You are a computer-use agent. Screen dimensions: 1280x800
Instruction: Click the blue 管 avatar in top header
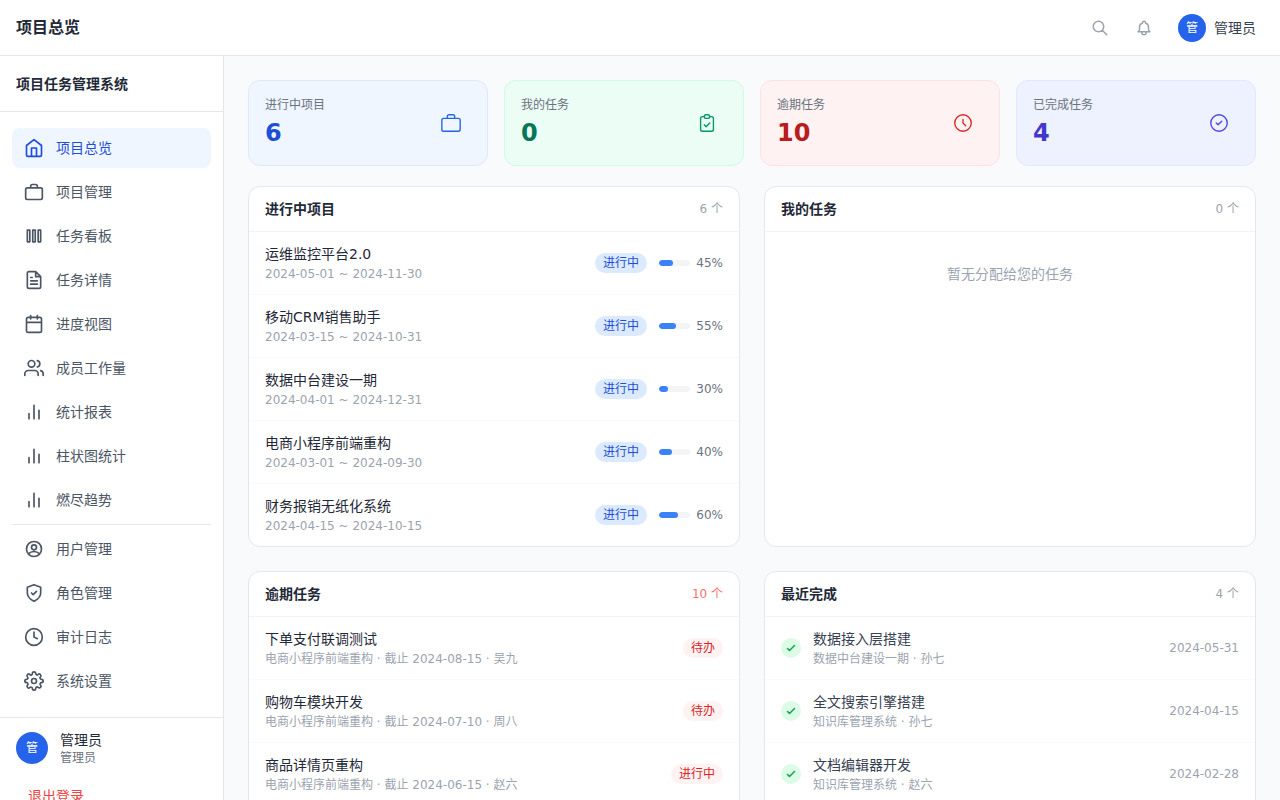pyautogui.click(x=1192, y=28)
